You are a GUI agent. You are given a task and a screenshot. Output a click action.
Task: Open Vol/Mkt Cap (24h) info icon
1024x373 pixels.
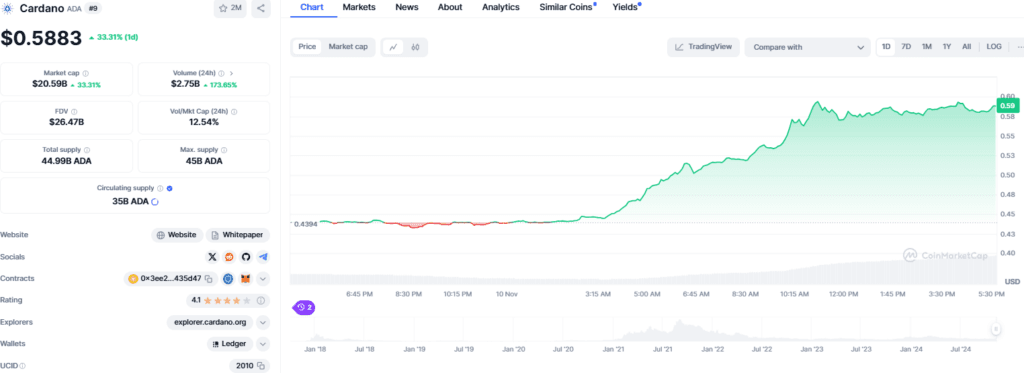click(234, 112)
